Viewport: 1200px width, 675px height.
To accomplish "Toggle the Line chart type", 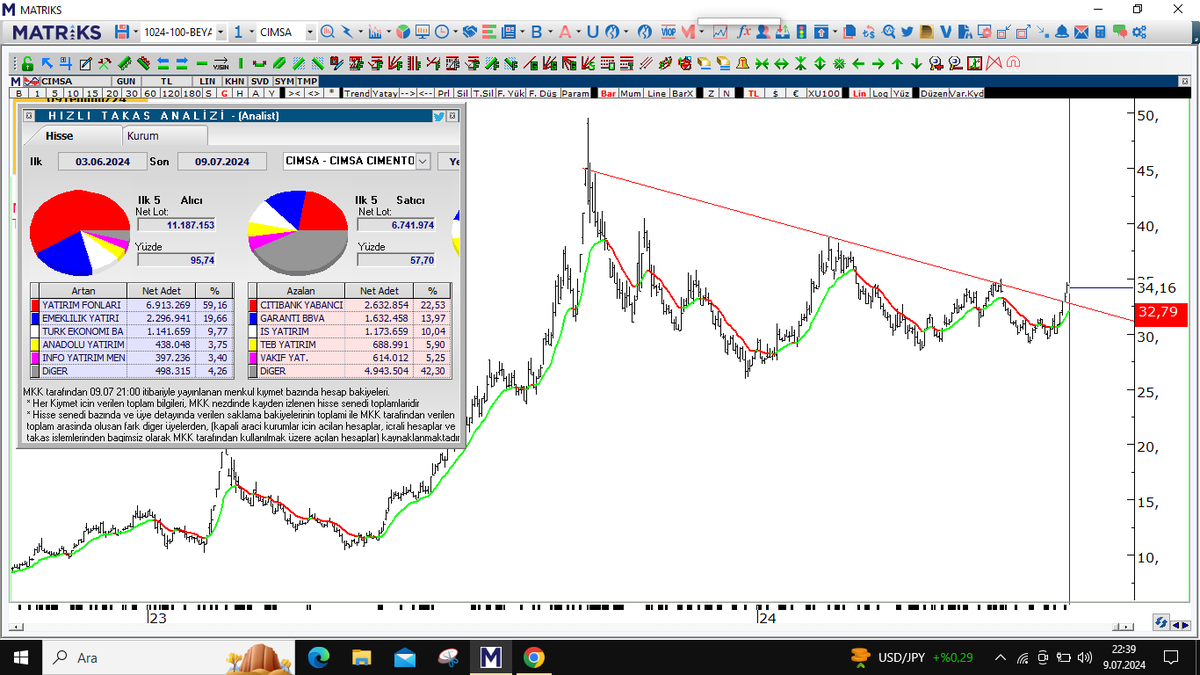I will pos(656,94).
